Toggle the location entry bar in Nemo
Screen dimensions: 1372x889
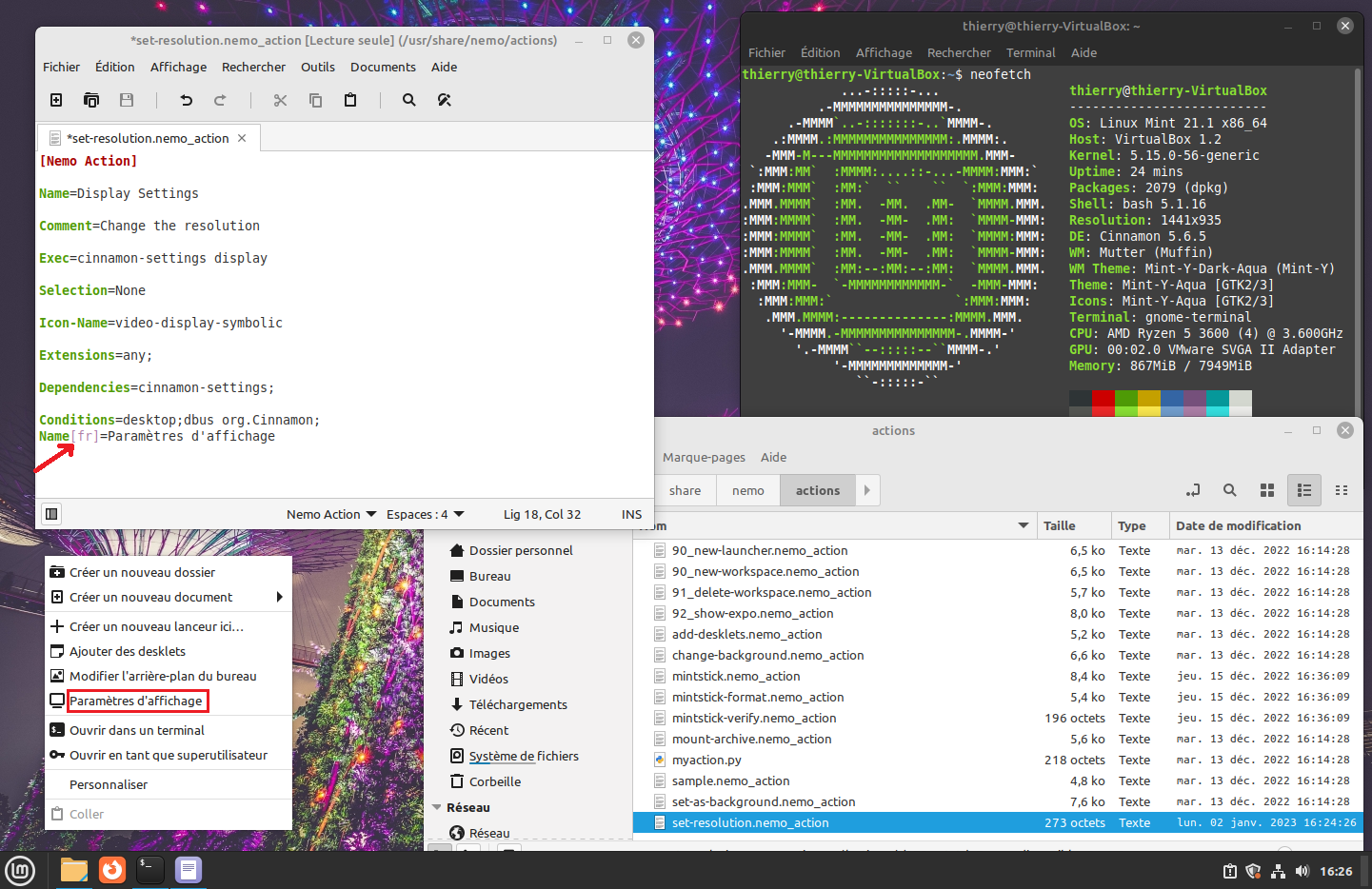pyautogui.click(x=1192, y=490)
